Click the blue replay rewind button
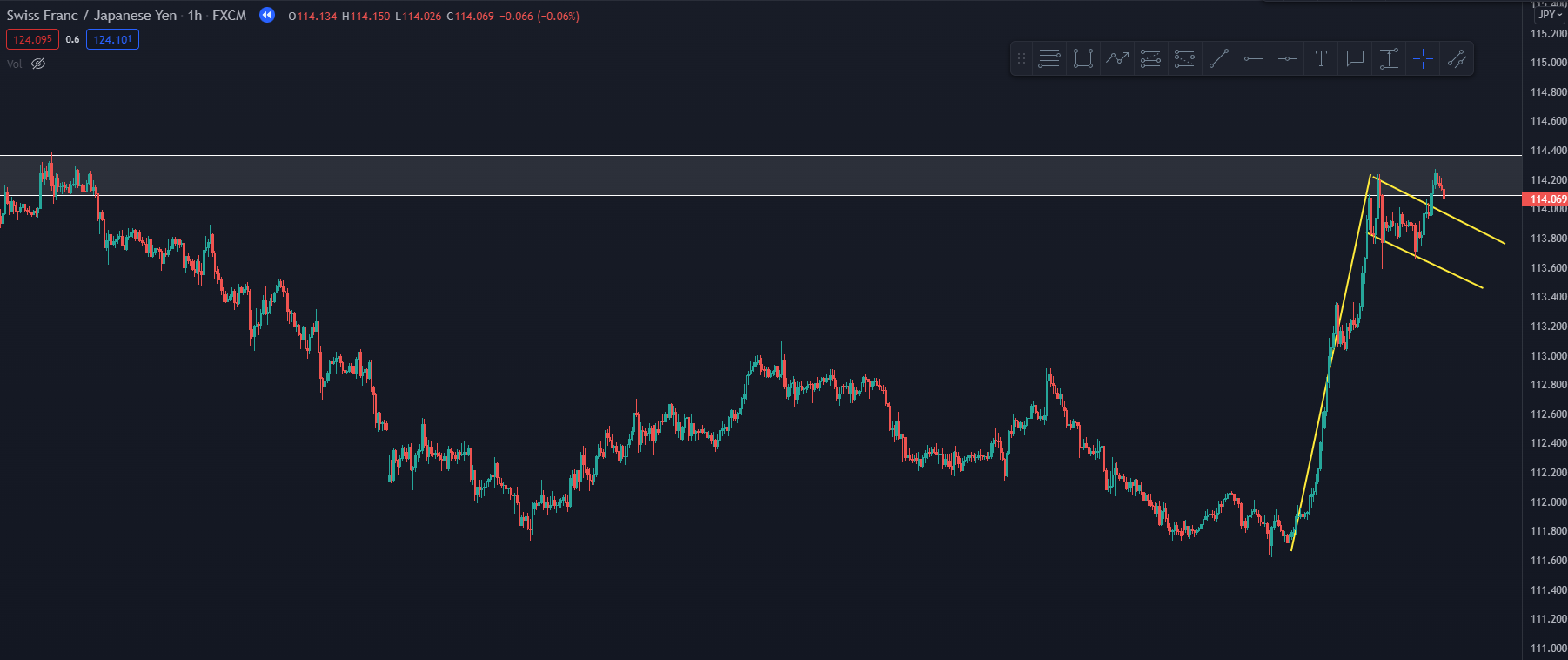1568x660 pixels. 267,15
